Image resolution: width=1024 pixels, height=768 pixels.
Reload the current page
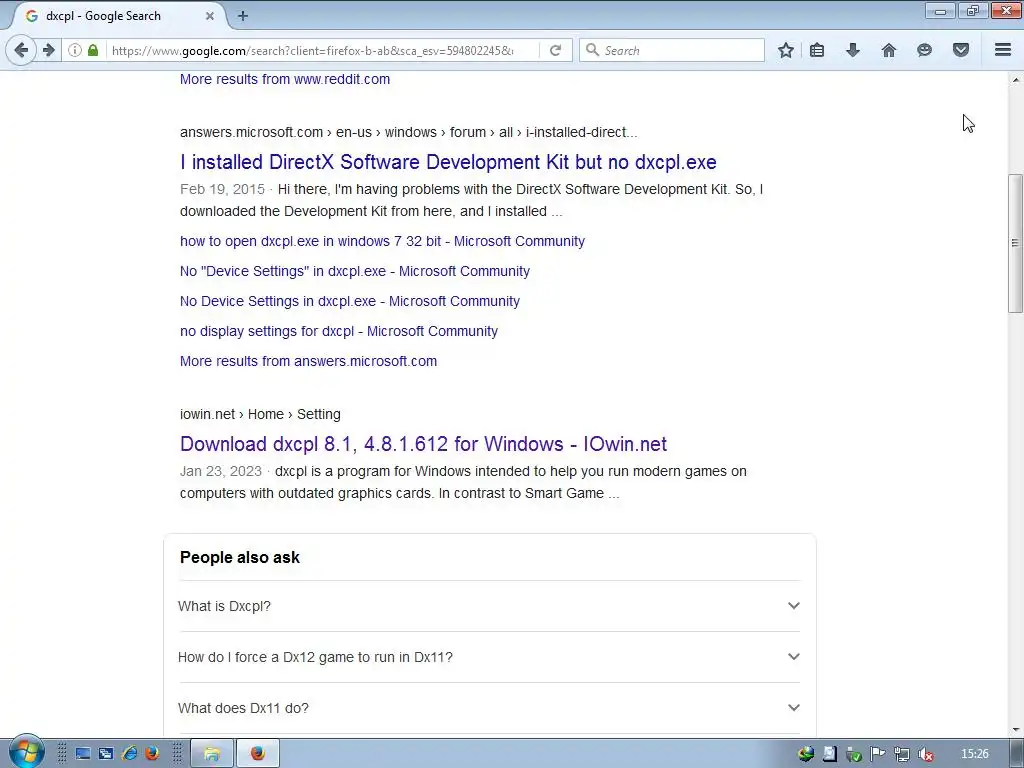(555, 50)
